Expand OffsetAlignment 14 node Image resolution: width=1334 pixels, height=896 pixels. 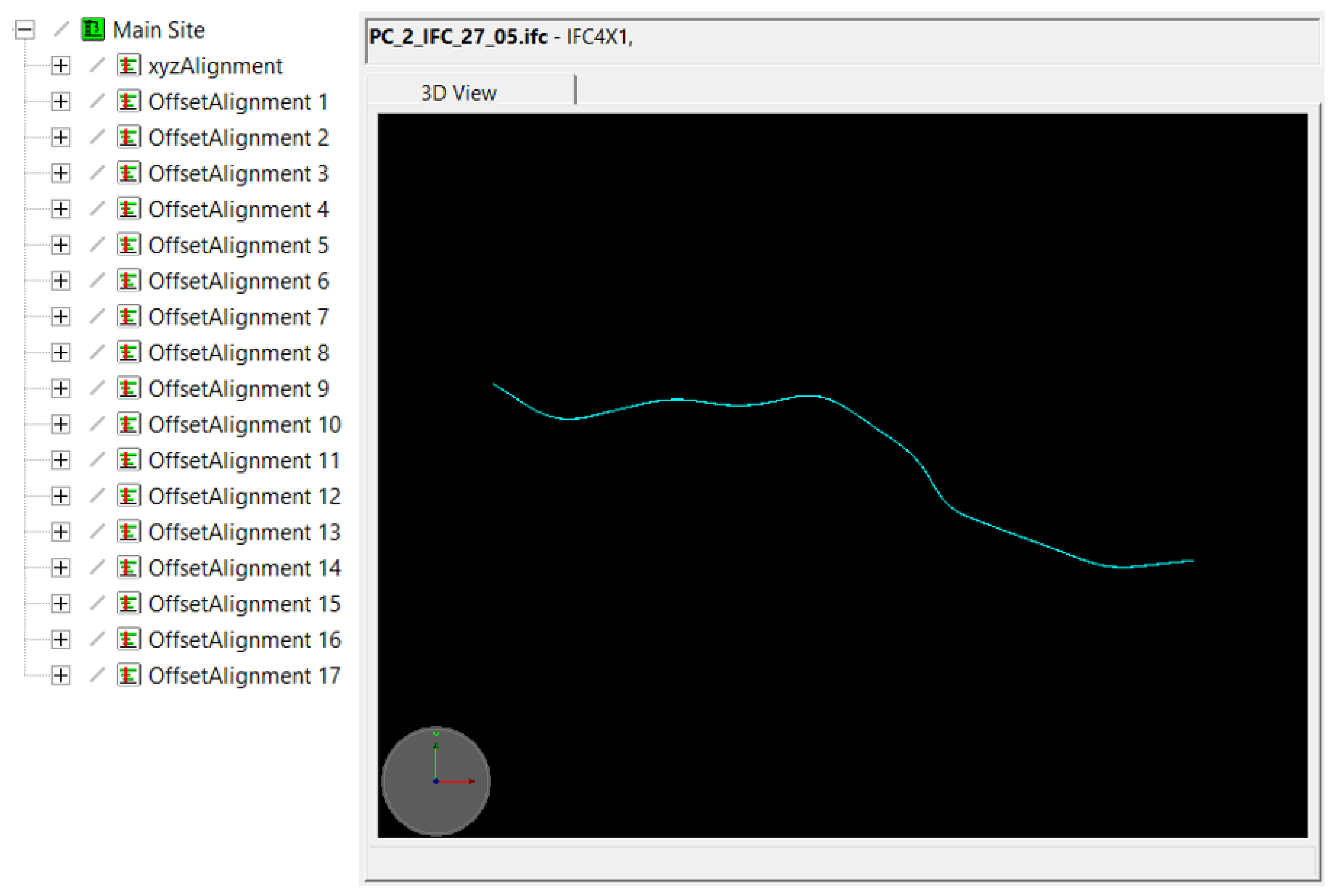pos(61,568)
